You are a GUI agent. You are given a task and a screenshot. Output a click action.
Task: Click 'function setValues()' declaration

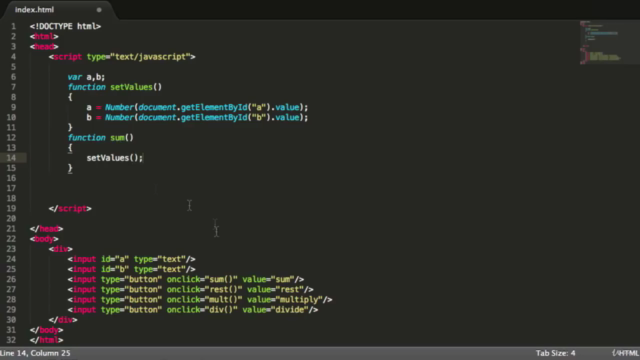[x=115, y=87]
